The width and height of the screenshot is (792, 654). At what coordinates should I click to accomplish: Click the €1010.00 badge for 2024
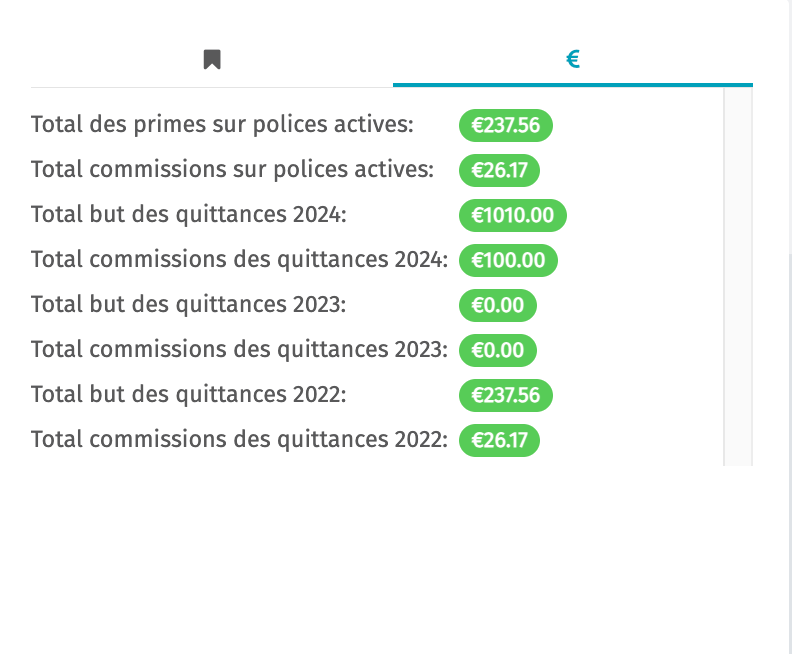click(513, 215)
